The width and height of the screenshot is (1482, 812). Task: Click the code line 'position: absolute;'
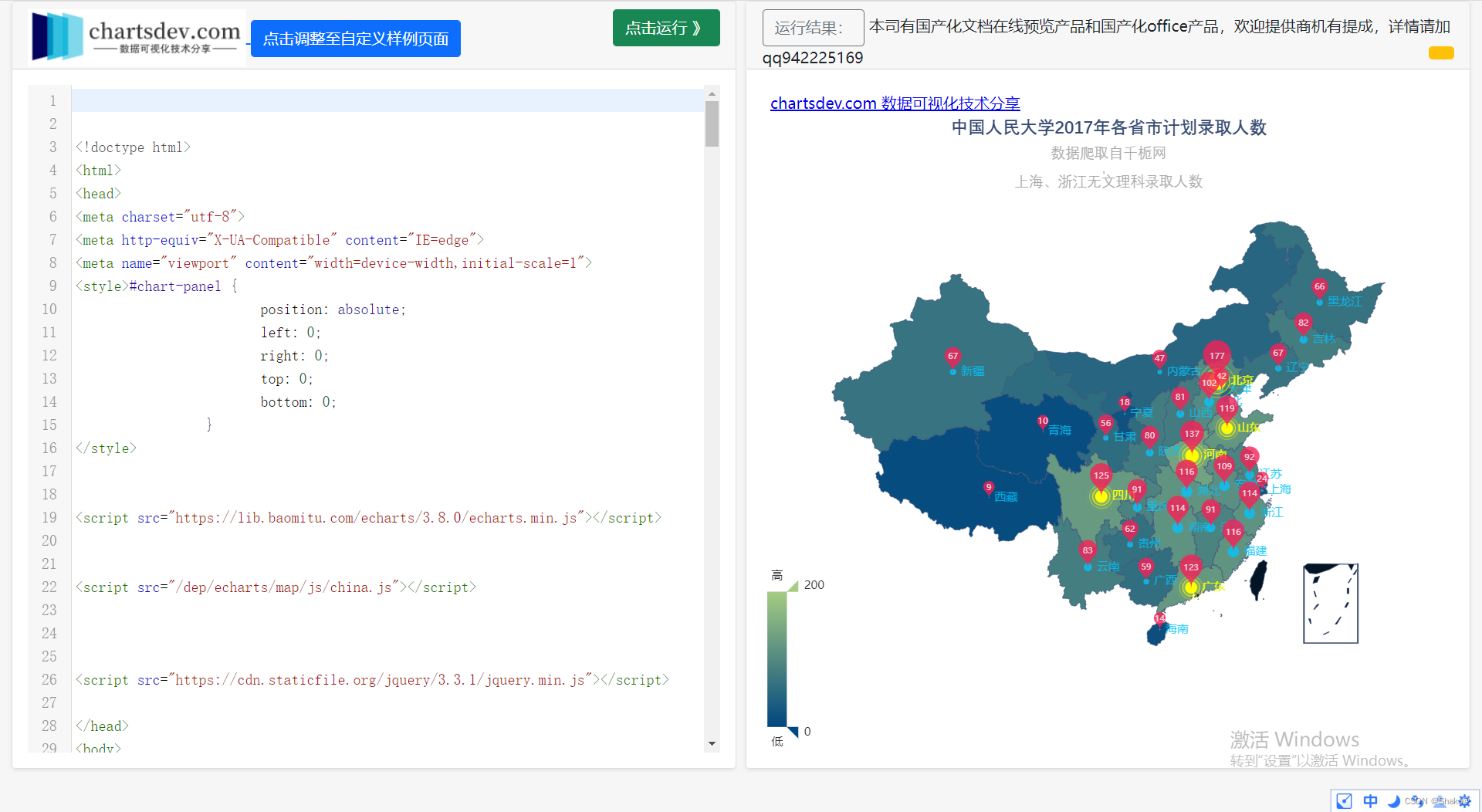point(333,309)
